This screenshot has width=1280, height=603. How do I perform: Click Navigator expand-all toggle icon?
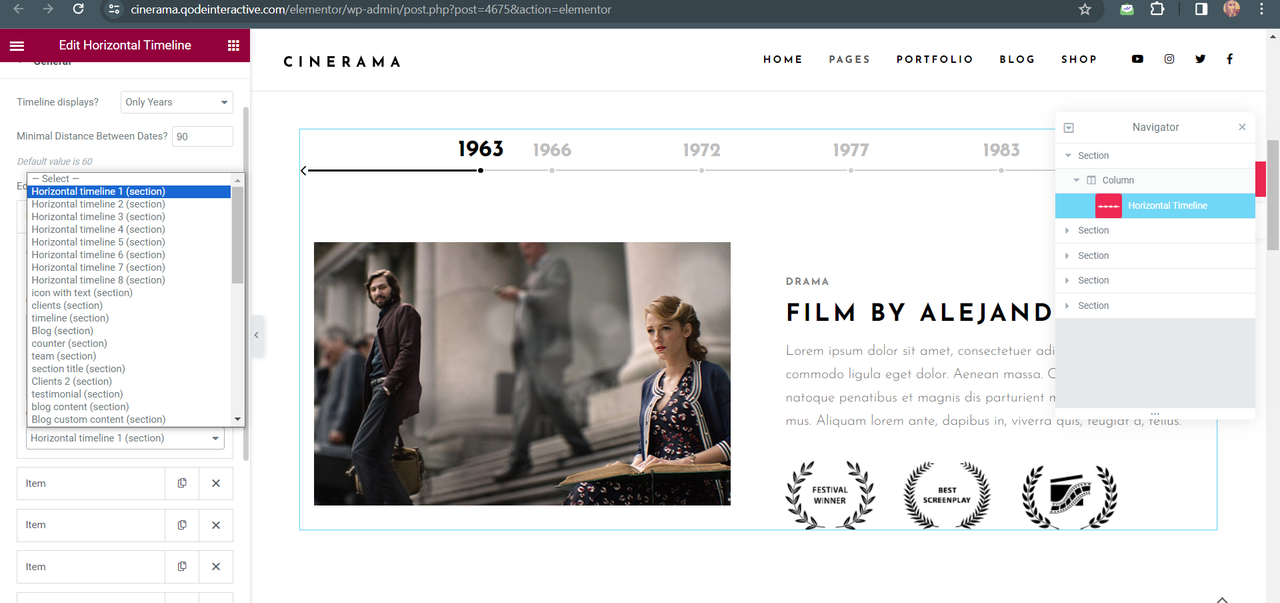click(1068, 127)
